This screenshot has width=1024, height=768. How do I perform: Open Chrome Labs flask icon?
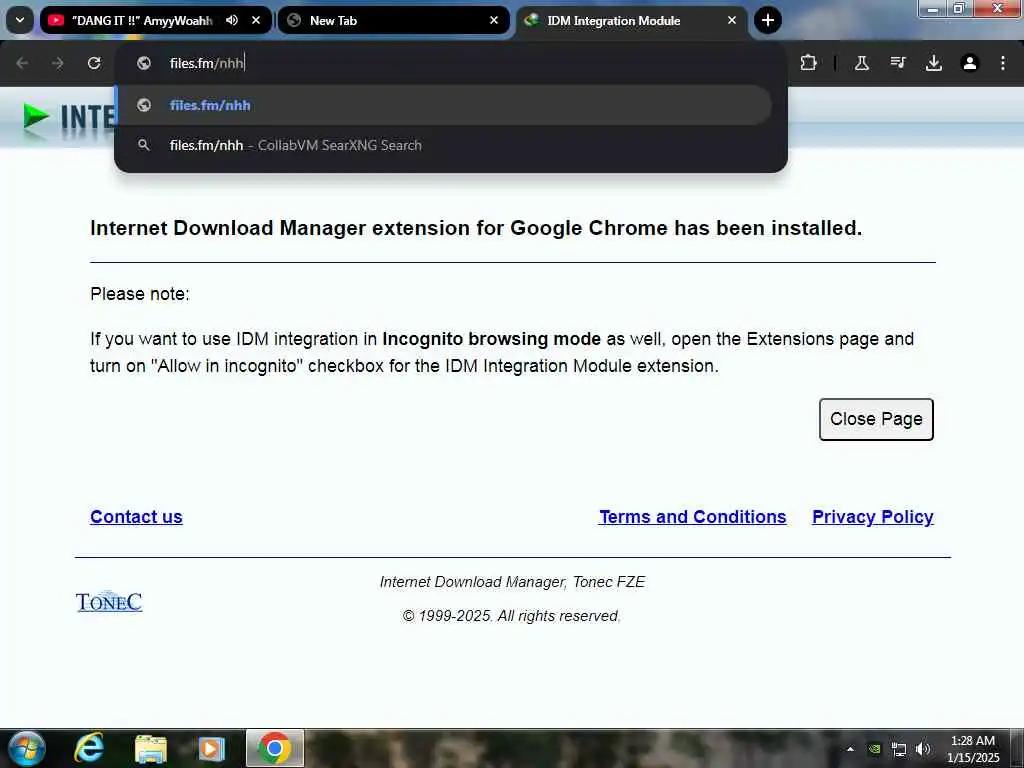point(861,63)
